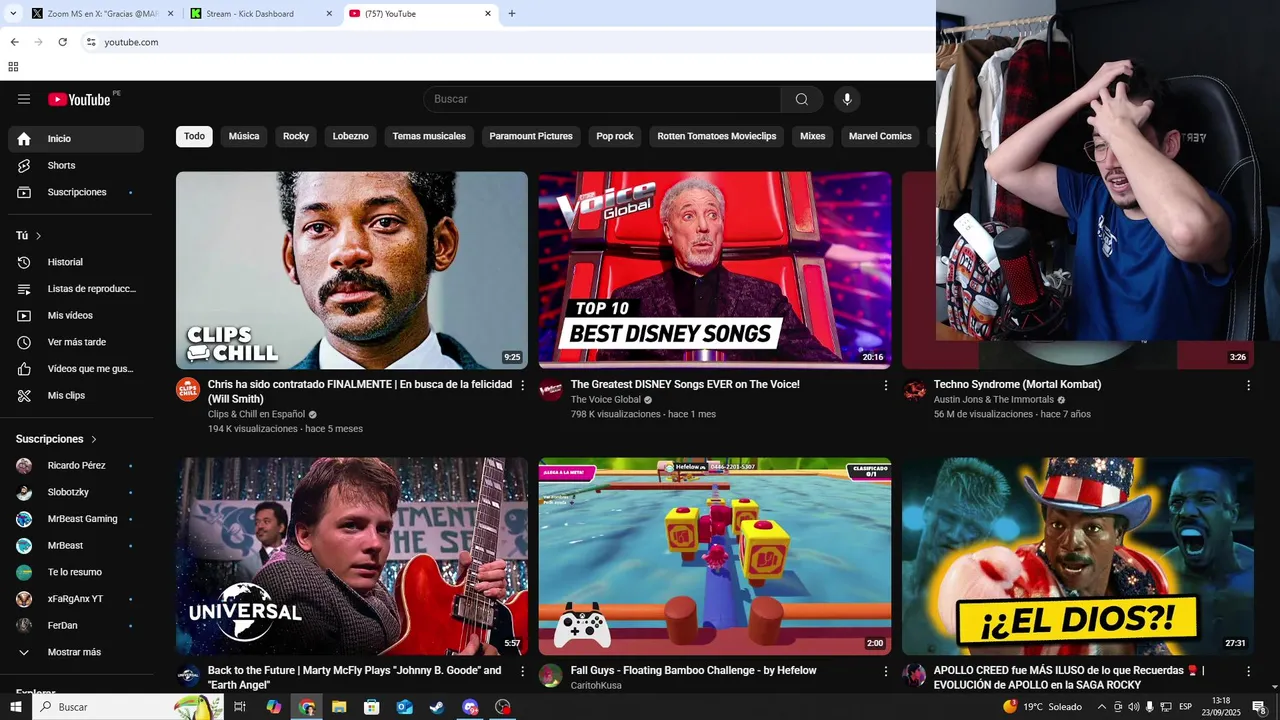View site information icon in address bar

90,42
